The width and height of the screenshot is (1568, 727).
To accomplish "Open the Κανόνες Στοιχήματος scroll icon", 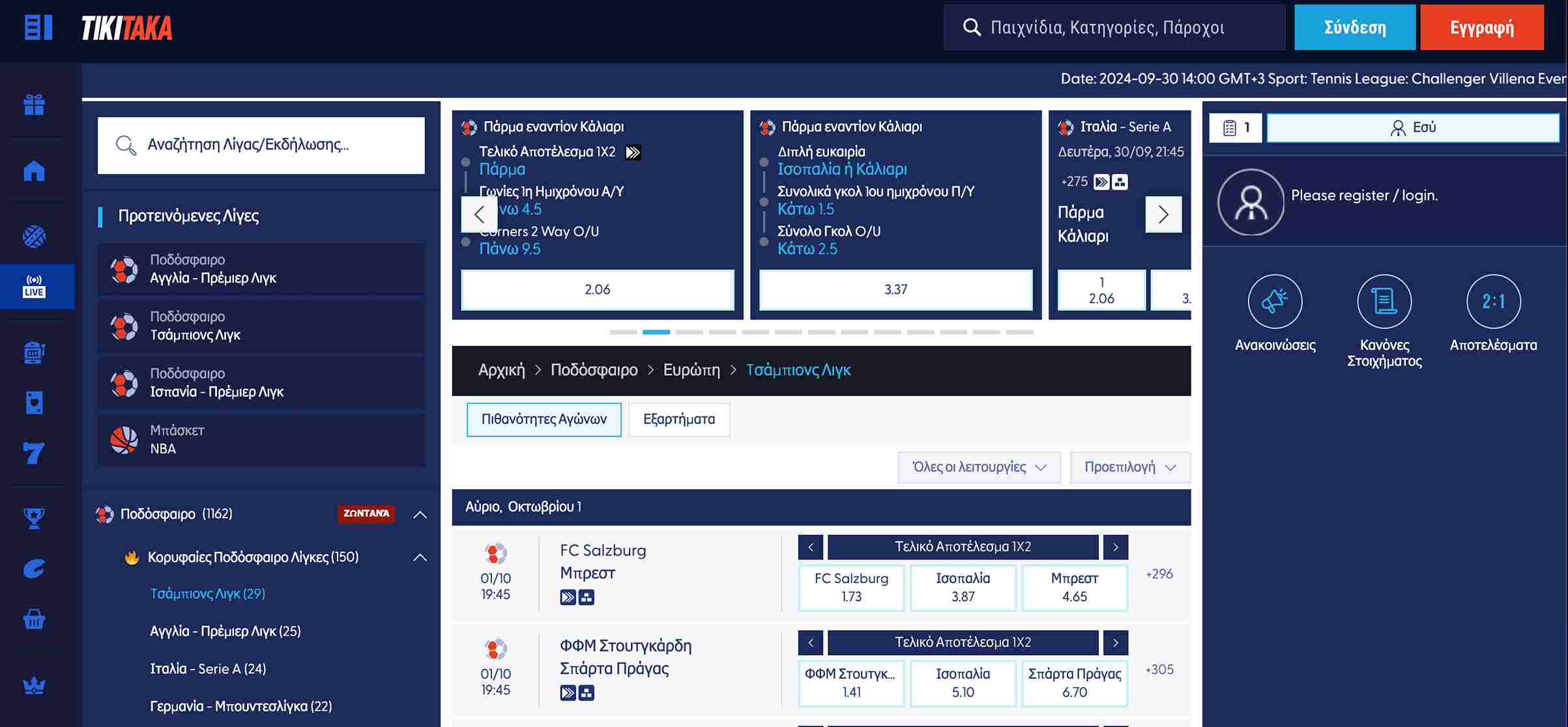I will [x=1384, y=302].
